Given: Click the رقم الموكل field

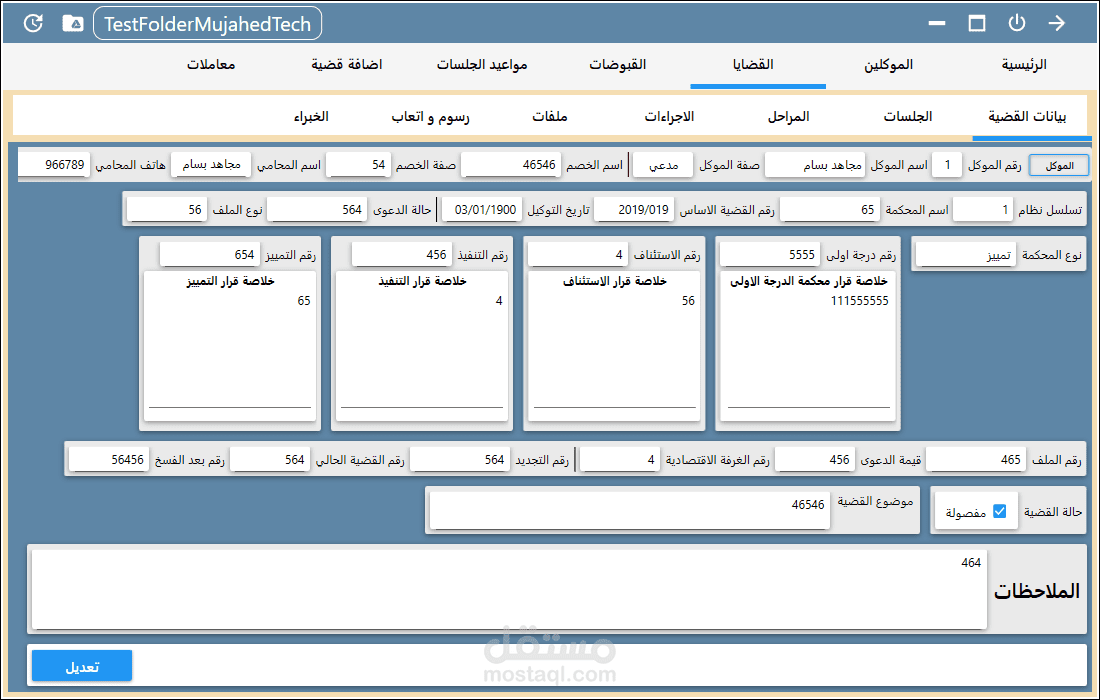Looking at the screenshot, I should coord(947,165).
